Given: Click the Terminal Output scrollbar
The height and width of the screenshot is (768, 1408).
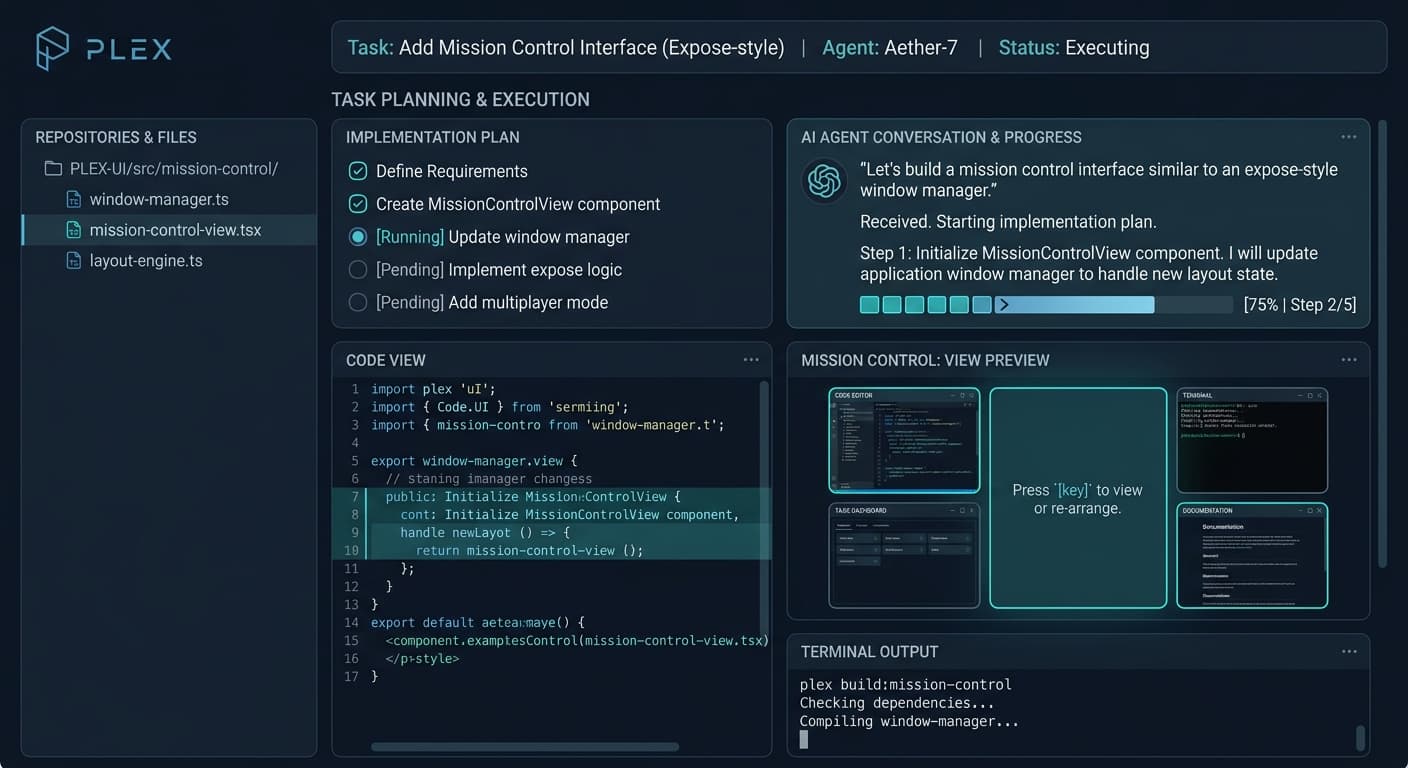Looking at the screenshot, I should point(1360,738).
